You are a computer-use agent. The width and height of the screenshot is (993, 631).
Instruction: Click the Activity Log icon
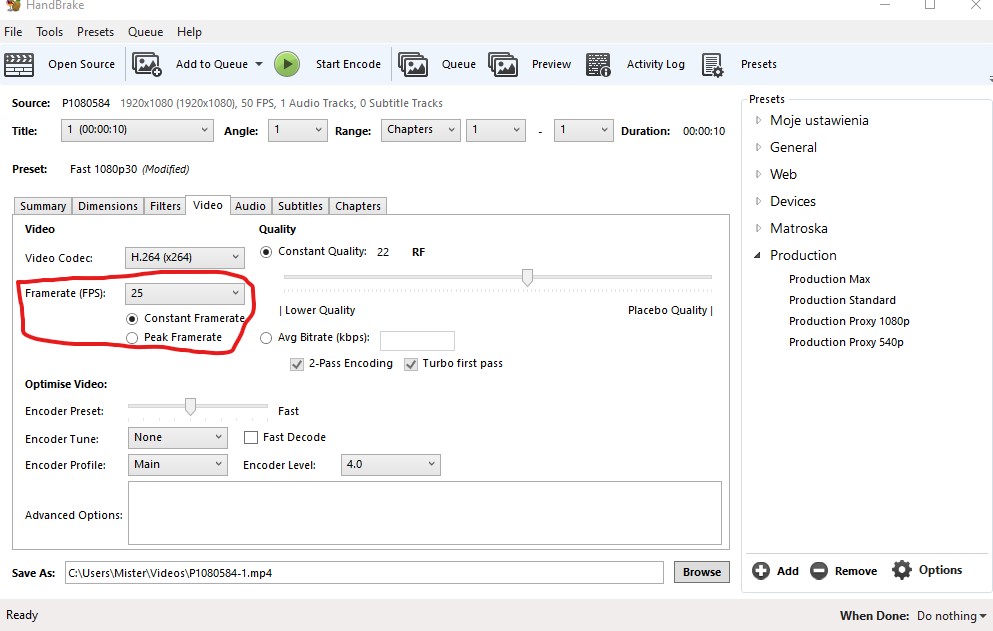coord(598,65)
